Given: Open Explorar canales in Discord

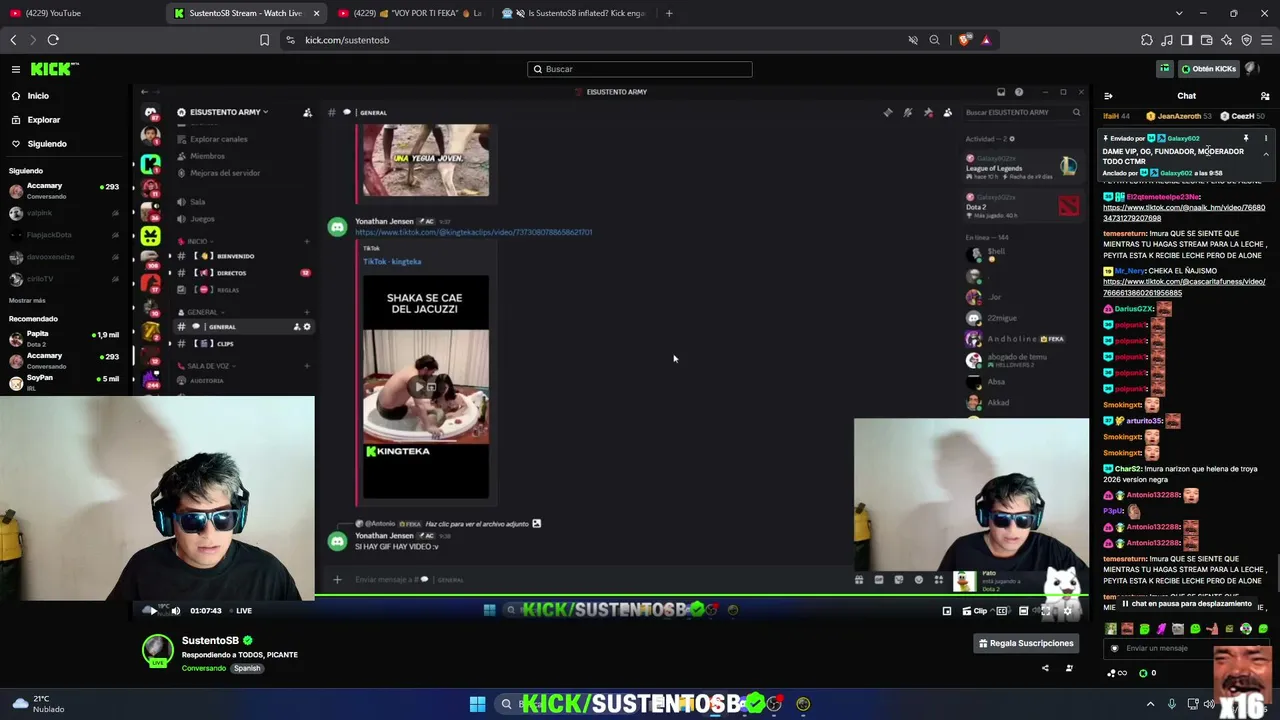Looking at the screenshot, I should point(213,139).
